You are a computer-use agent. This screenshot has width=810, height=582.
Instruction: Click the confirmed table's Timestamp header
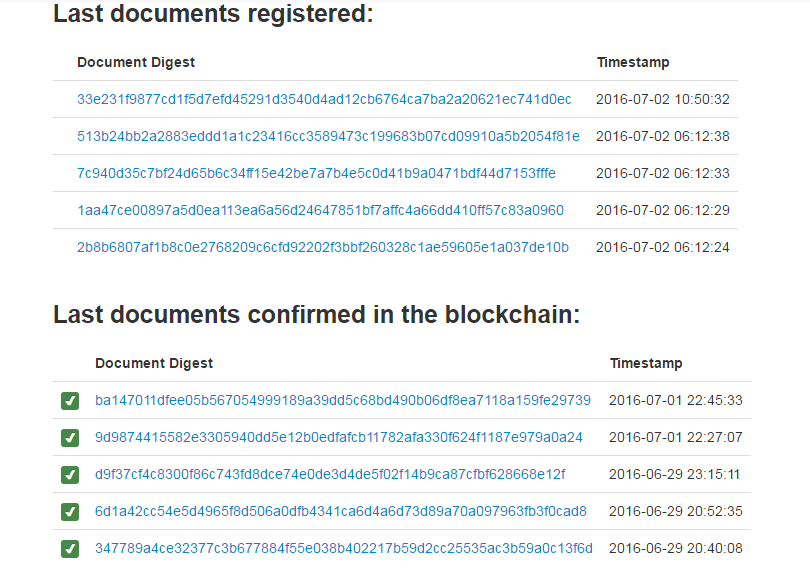pos(646,363)
